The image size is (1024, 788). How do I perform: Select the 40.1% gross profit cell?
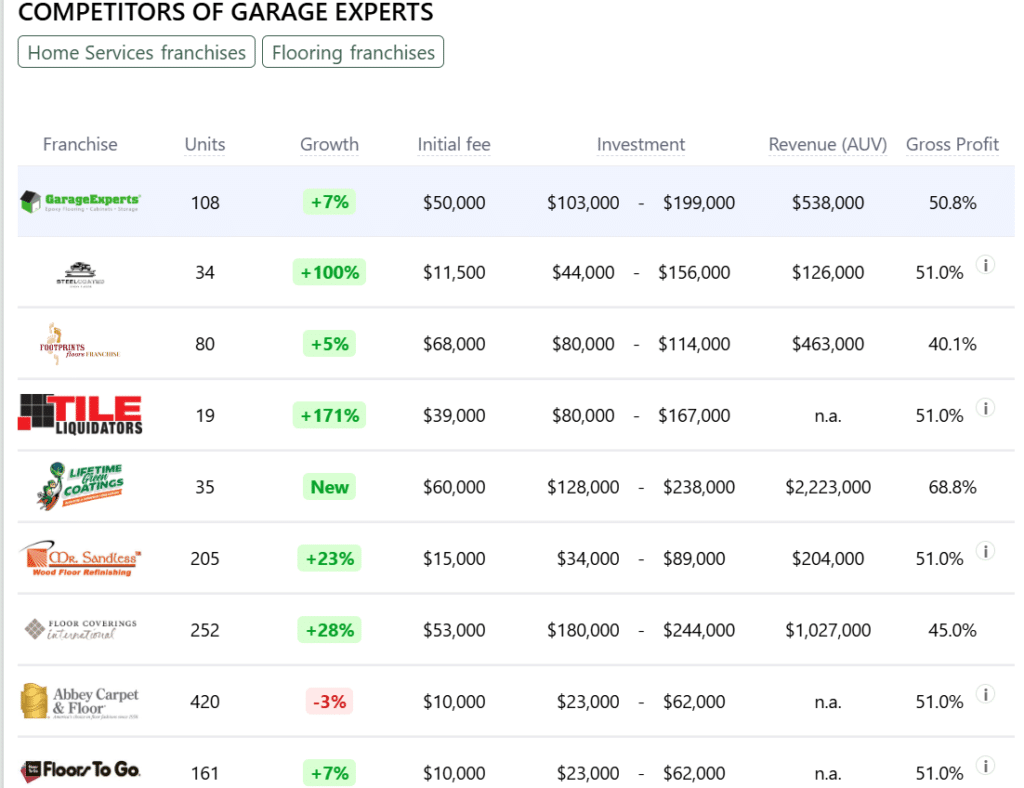click(x=952, y=344)
